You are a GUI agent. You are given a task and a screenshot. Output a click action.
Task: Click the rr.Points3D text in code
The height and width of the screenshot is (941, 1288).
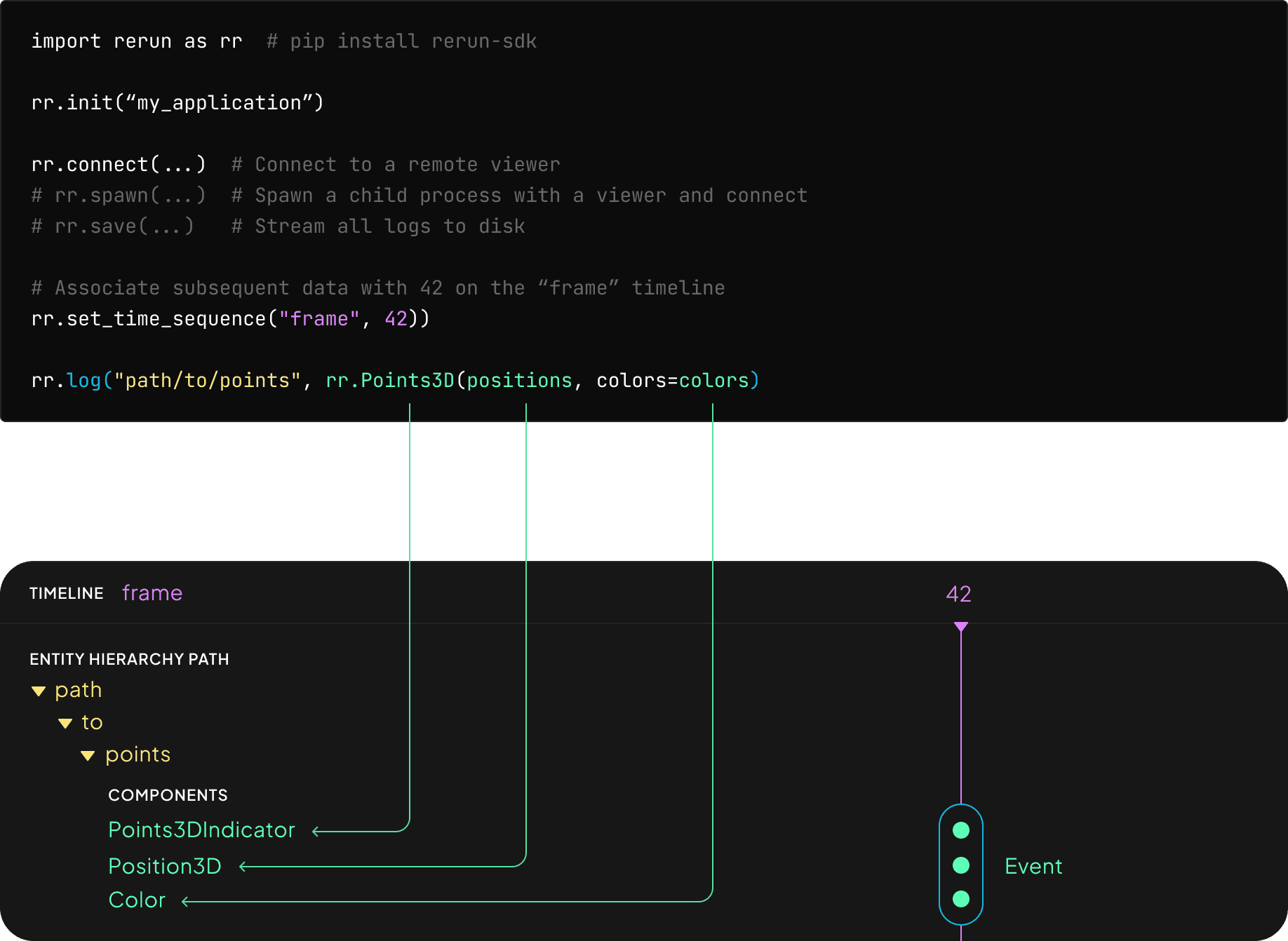[x=390, y=381]
